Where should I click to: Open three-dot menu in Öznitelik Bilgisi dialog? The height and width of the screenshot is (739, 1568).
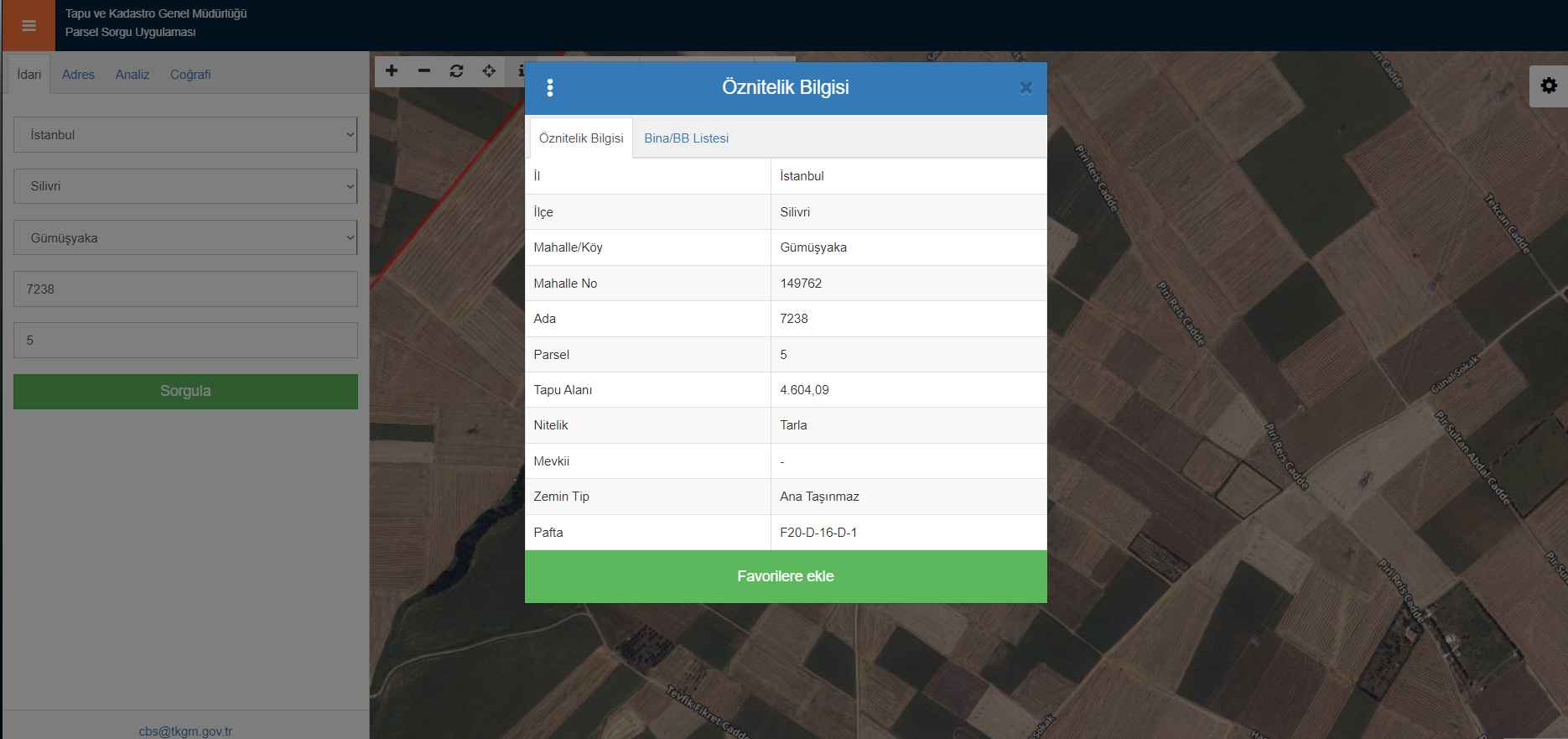click(x=550, y=88)
